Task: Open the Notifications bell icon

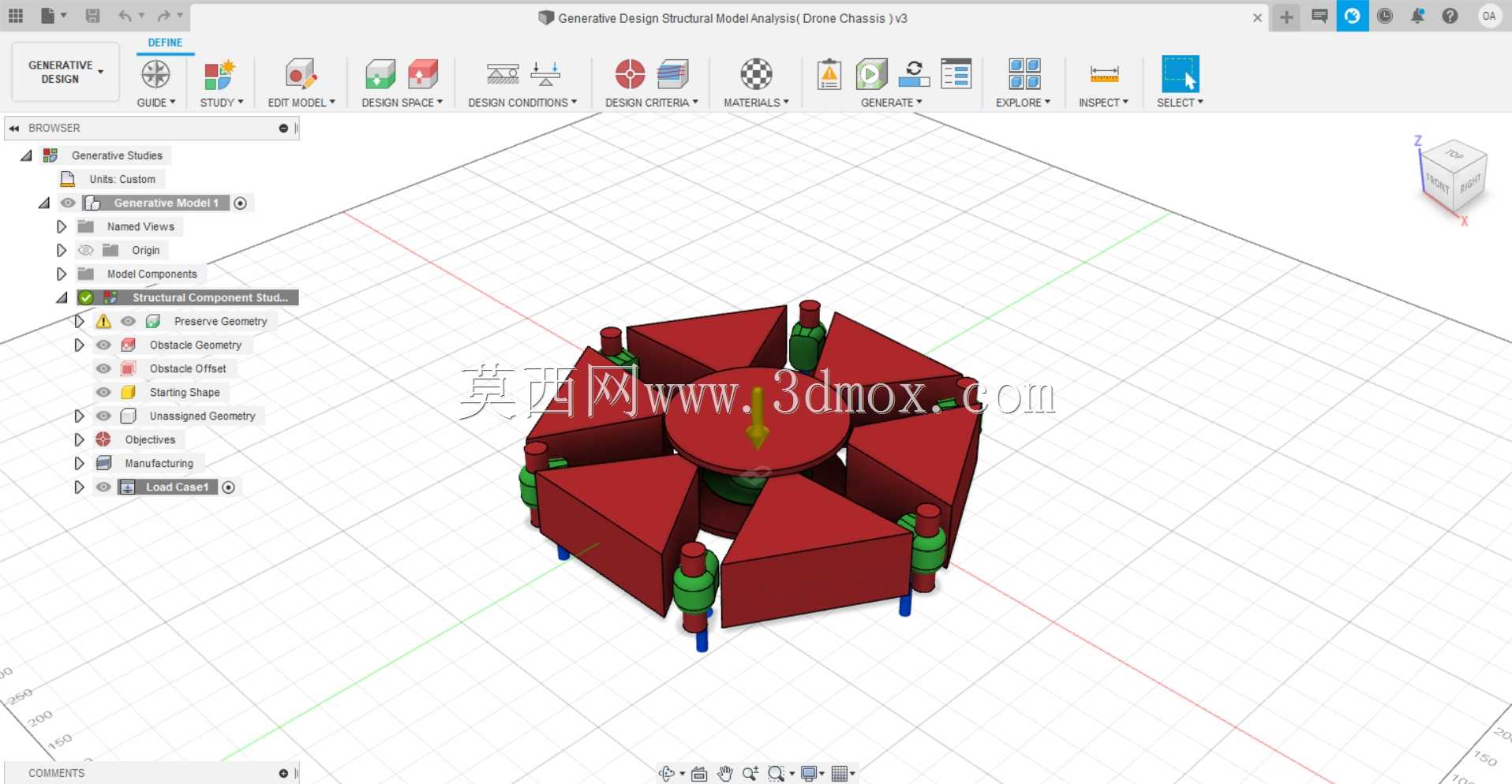Action: click(1417, 16)
